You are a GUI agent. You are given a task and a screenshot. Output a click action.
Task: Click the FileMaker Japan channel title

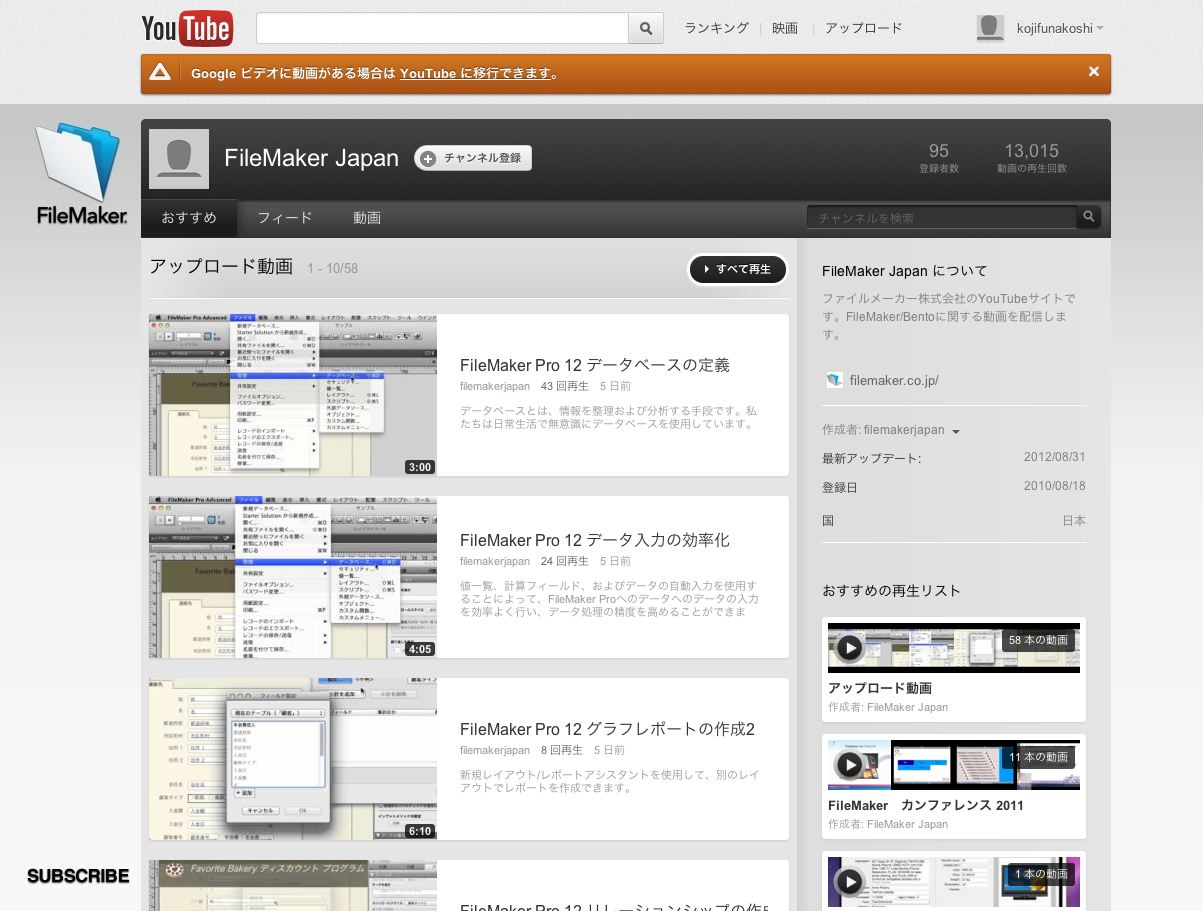(x=311, y=158)
